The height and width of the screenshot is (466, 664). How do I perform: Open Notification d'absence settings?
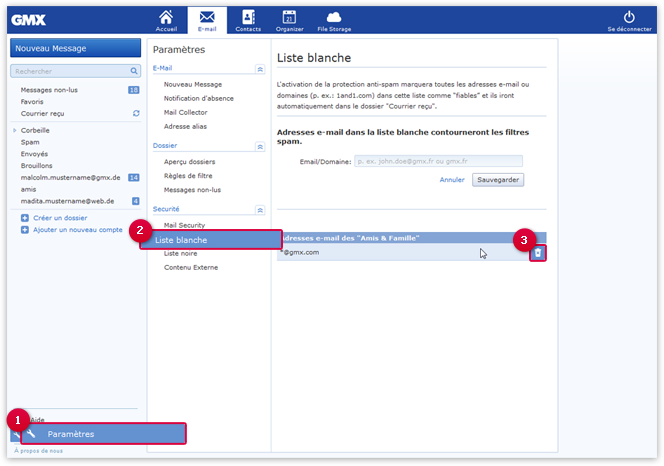pyautogui.click(x=199, y=98)
